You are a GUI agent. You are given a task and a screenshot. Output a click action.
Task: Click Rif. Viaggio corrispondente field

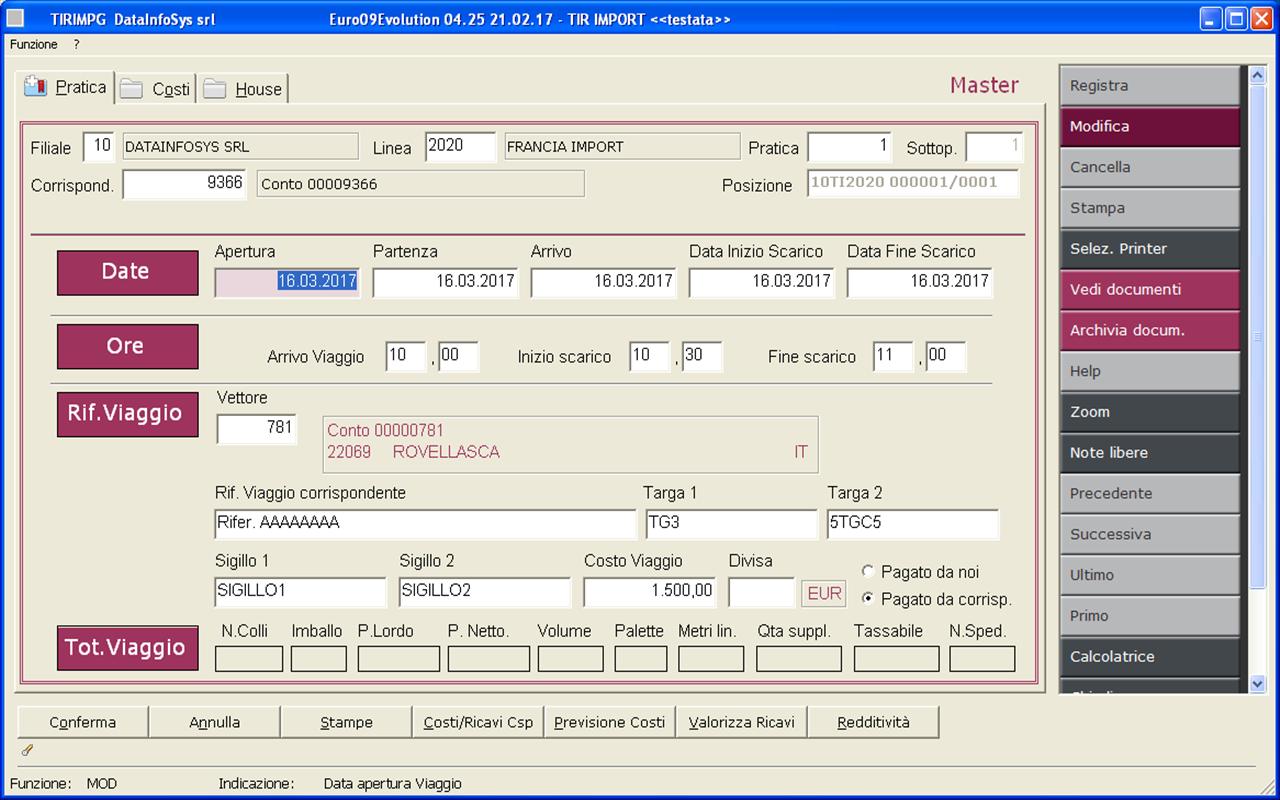pos(426,524)
